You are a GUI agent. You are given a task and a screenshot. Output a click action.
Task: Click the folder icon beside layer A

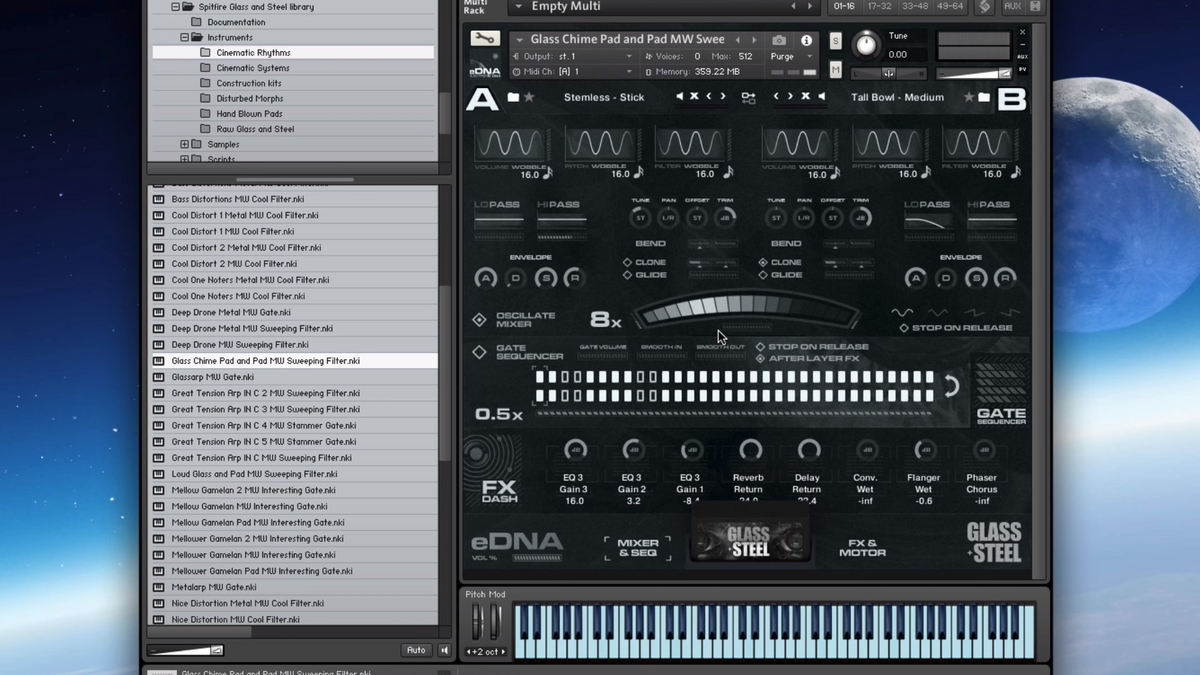(x=513, y=97)
